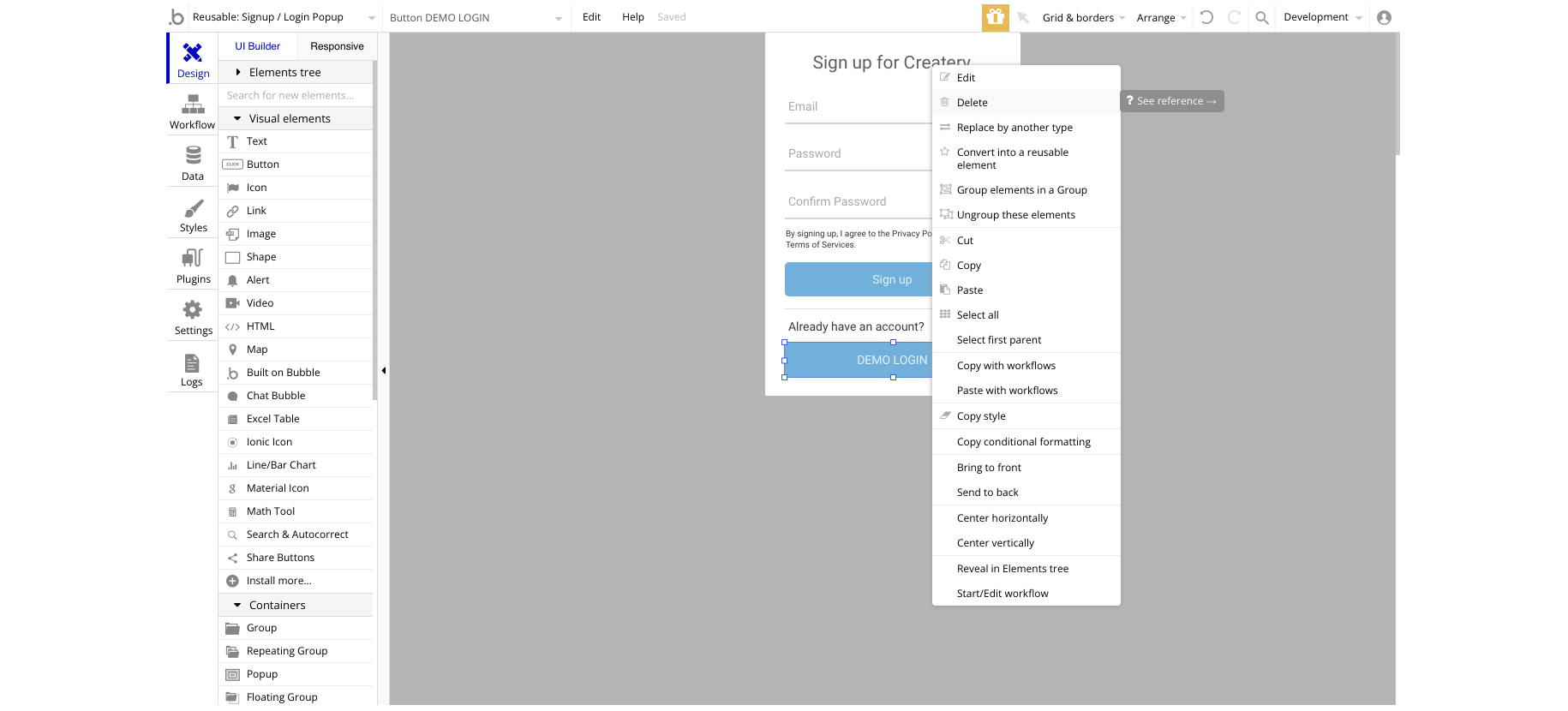Go to the Styles section
The width and height of the screenshot is (1568, 711).
[193, 208]
